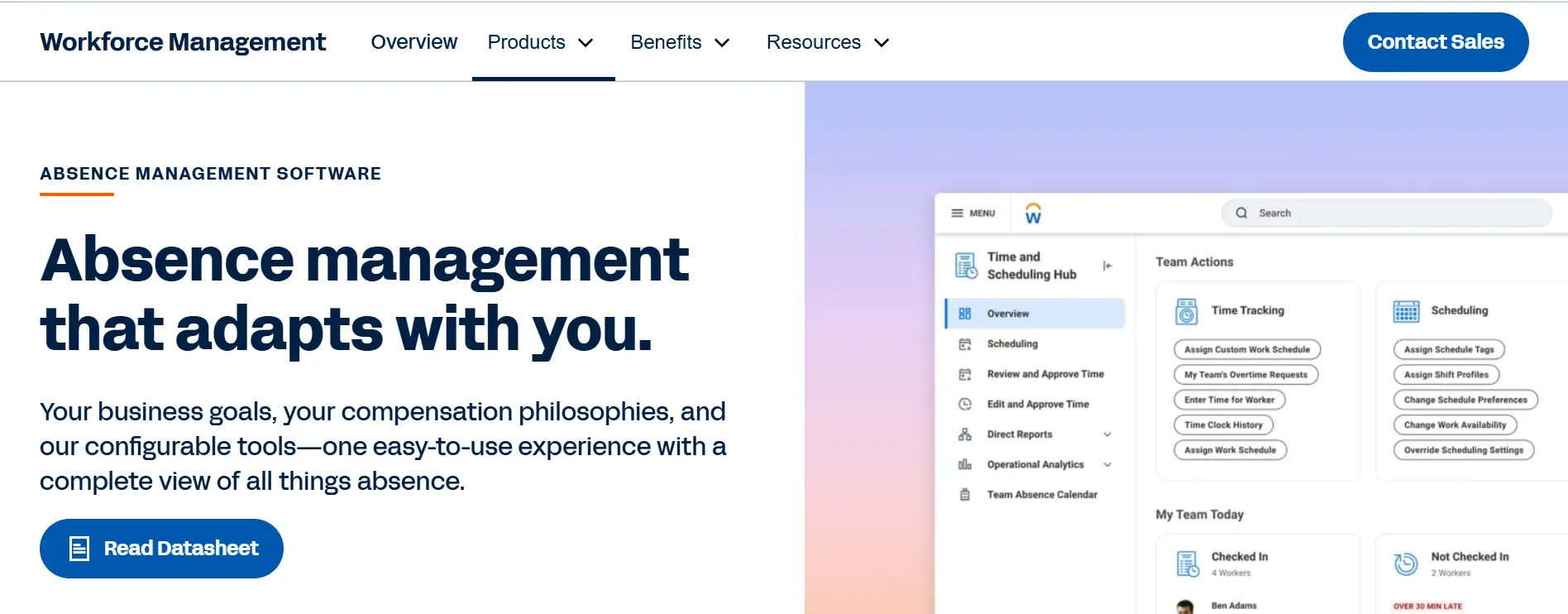Click the Review and Approve Time icon
Image resolution: width=1568 pixels, height=614 pixels.
point(964,374)
